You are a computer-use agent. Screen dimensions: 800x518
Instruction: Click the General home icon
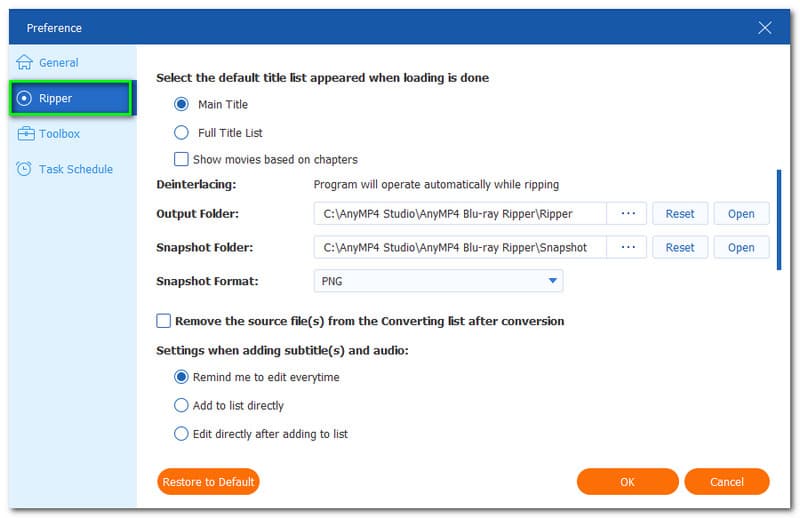coord(25,62)
